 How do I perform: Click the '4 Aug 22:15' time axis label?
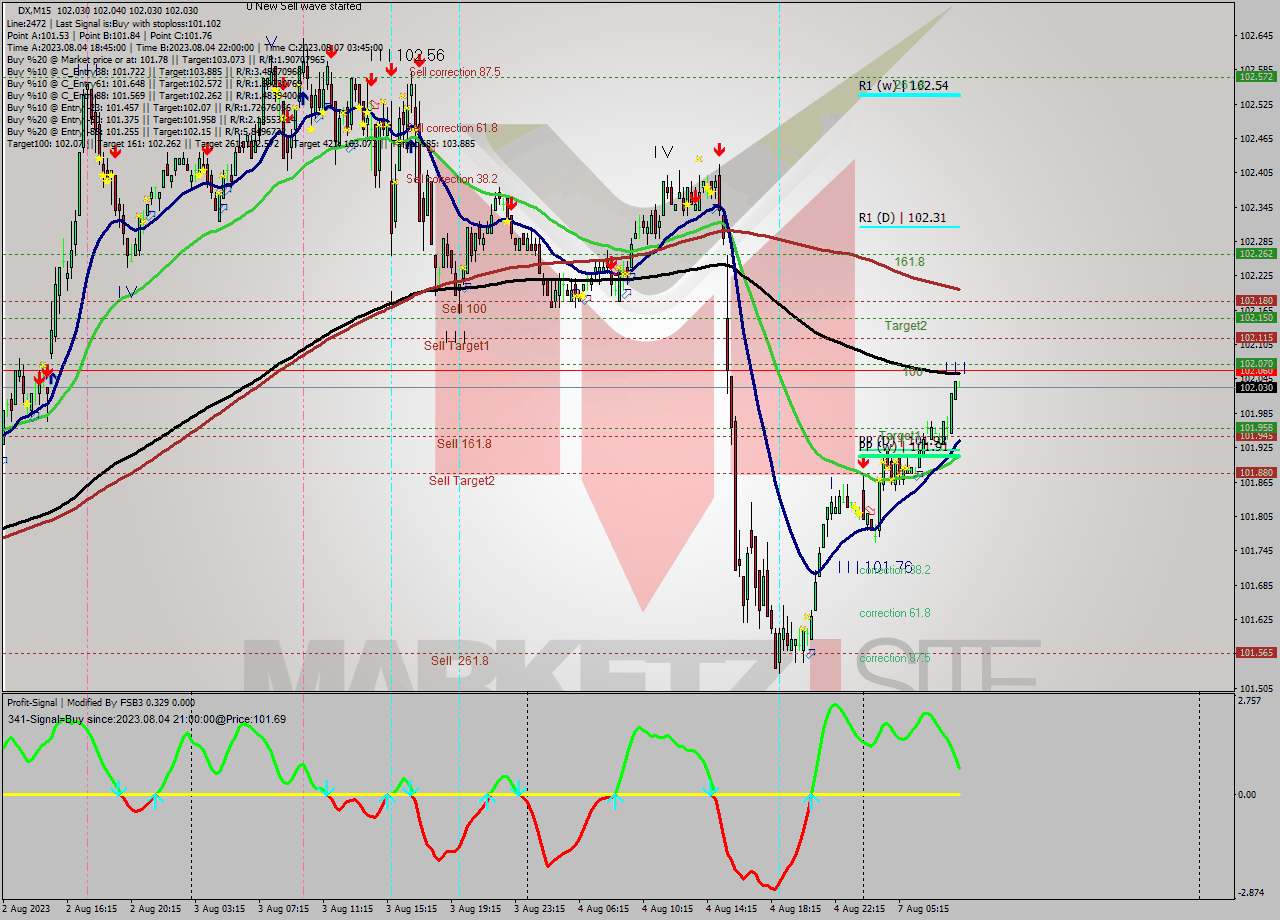pos(859,909)
